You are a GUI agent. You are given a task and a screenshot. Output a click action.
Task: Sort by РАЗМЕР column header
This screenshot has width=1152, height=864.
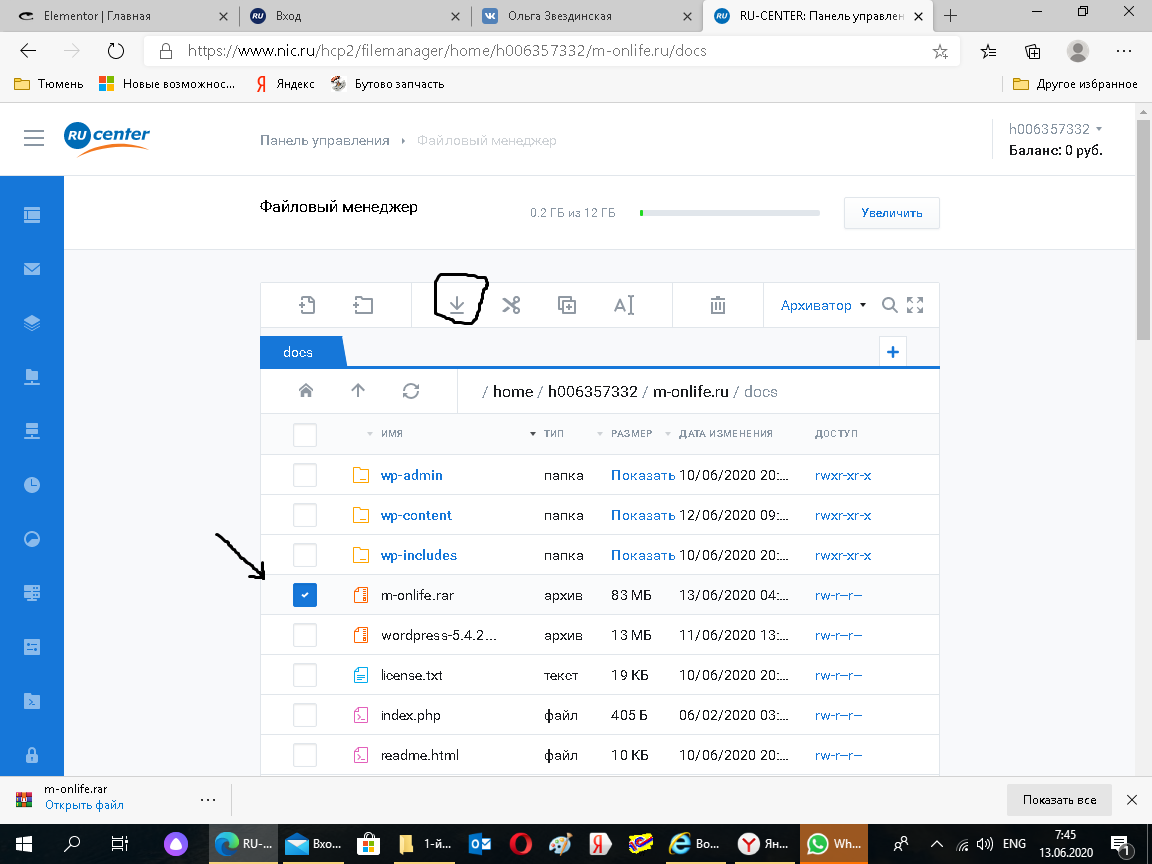[632, 433]
